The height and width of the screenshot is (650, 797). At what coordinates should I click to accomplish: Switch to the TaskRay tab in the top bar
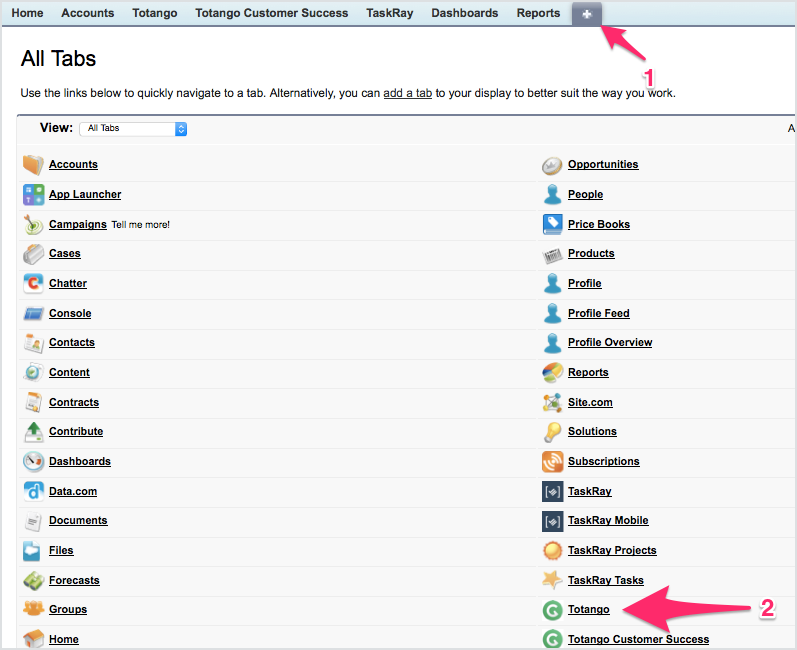389,13
